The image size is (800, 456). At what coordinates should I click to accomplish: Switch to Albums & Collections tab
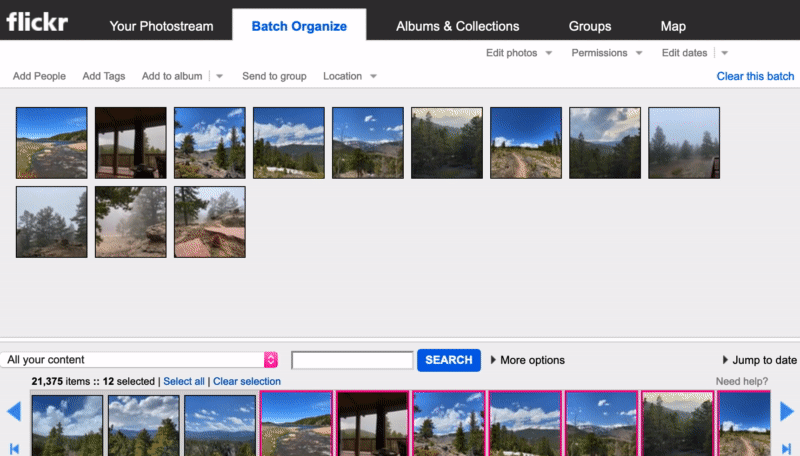458,26
